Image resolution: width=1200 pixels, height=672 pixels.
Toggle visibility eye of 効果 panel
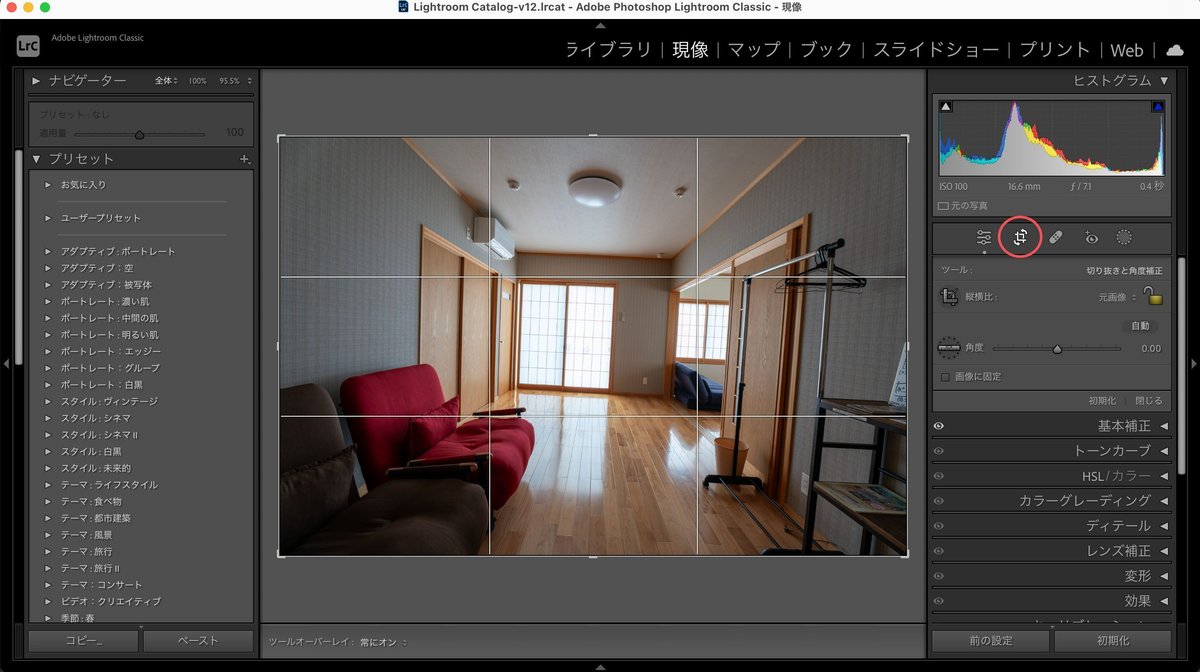[x=939, y=601]
